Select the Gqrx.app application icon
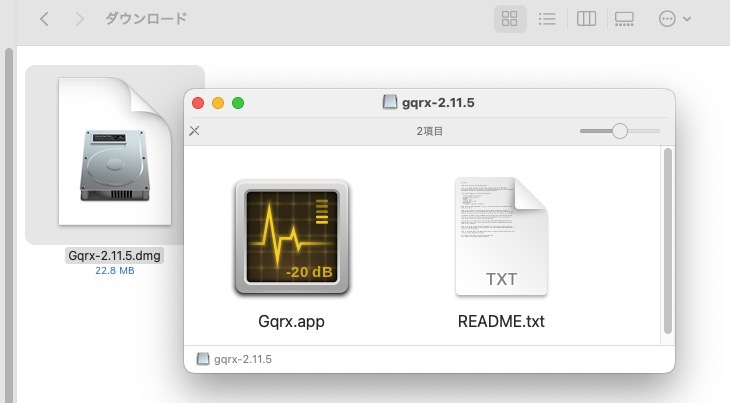 (292, 237)
